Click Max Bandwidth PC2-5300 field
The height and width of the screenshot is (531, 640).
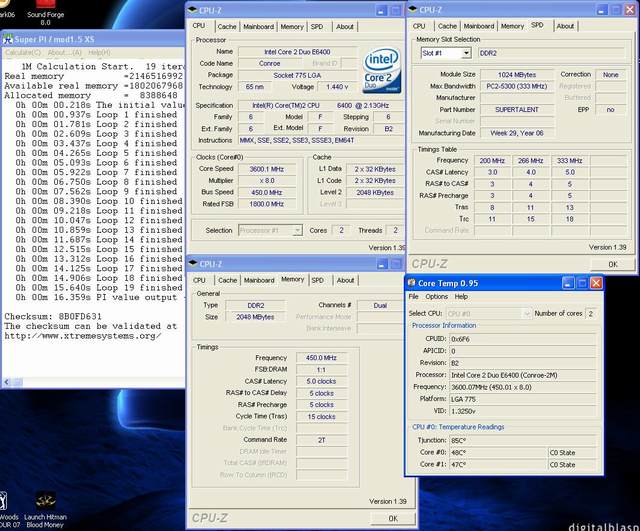click(x=517, y=86)
